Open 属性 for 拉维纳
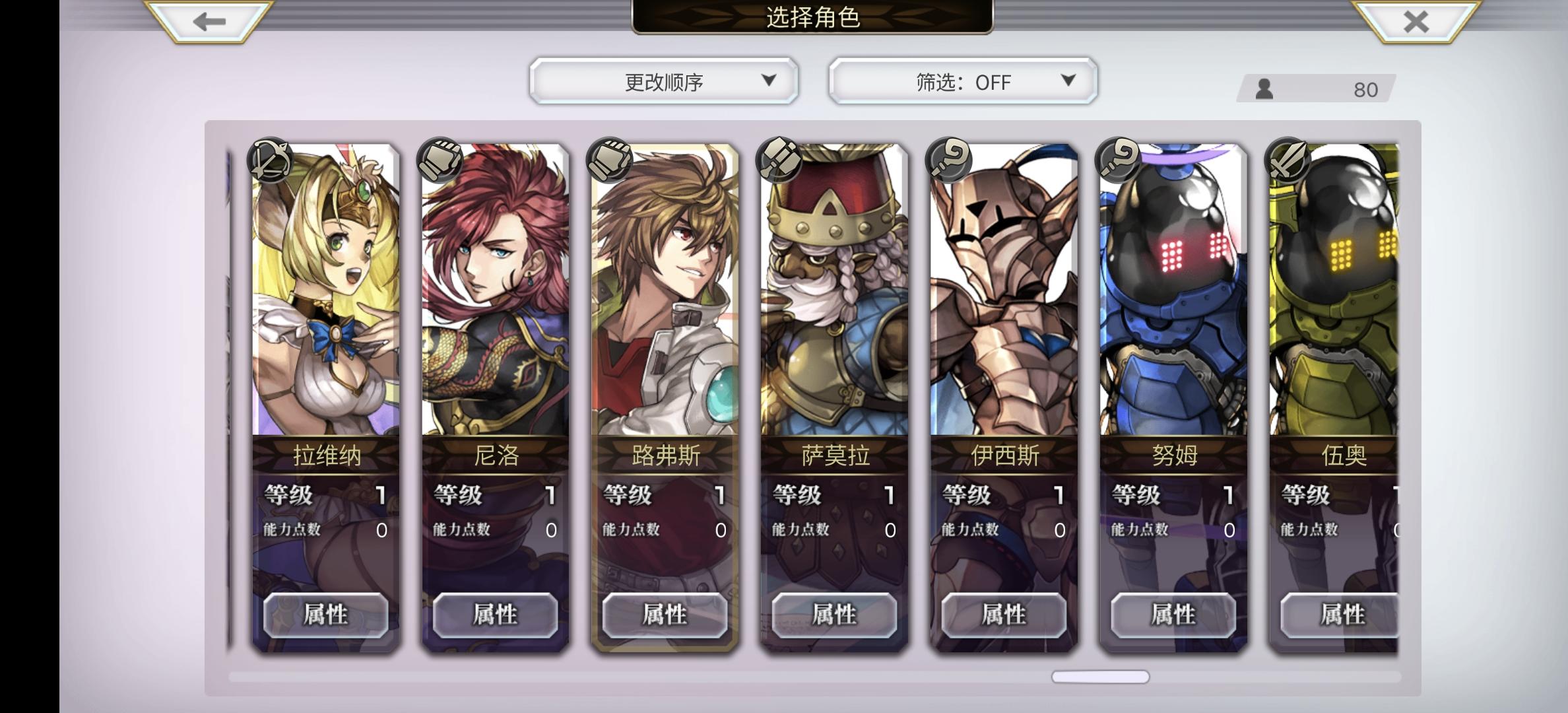 pyautogui.click(x=326, y=615)
